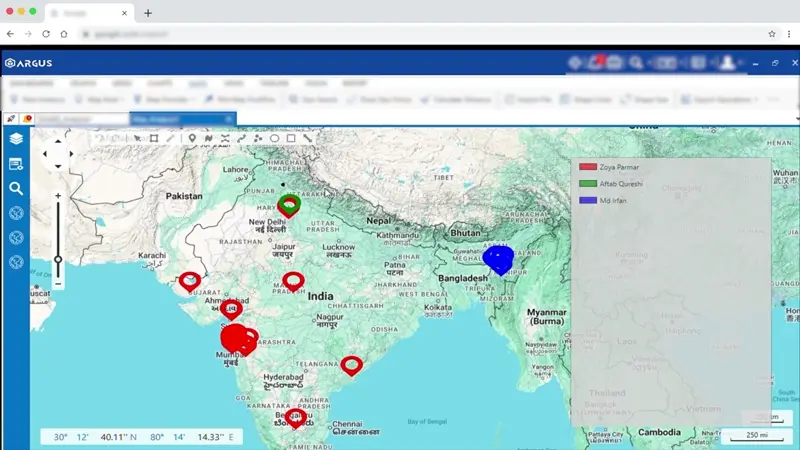Image resolution: width=800 pixels, height=450 pixels.
Task: Select the arrow pointer tool on map toolbar
Action: 136,138
